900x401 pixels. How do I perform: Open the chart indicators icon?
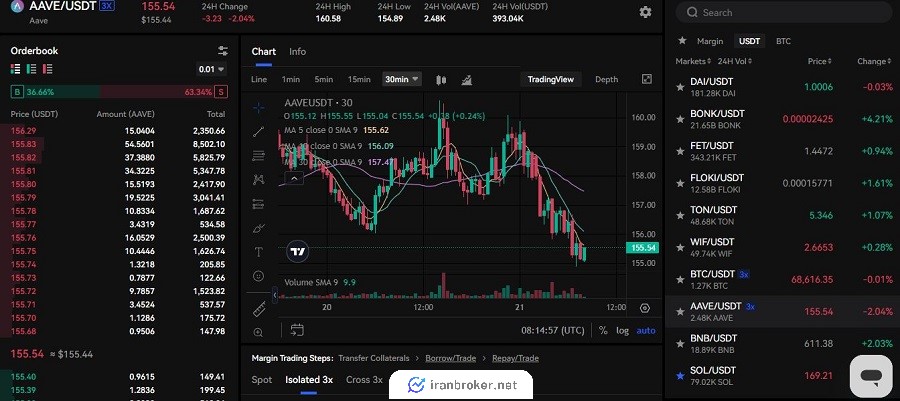point(467,80)
